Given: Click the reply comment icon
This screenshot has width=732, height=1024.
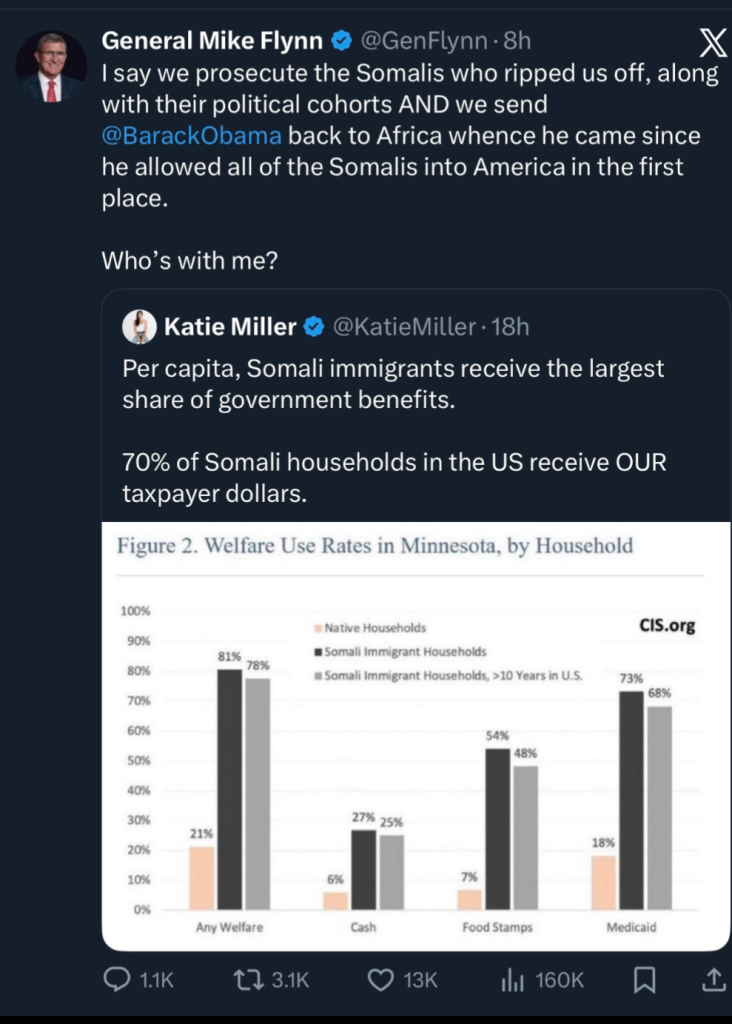Looking at the screenshot, I should 118,981.
